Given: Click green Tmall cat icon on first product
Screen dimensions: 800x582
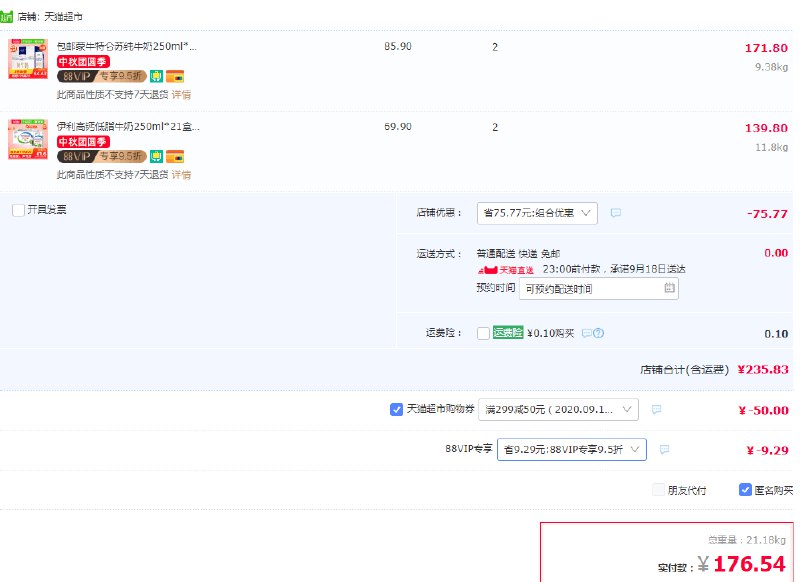Looking at the screenshot, I should (x=156, y=77).
